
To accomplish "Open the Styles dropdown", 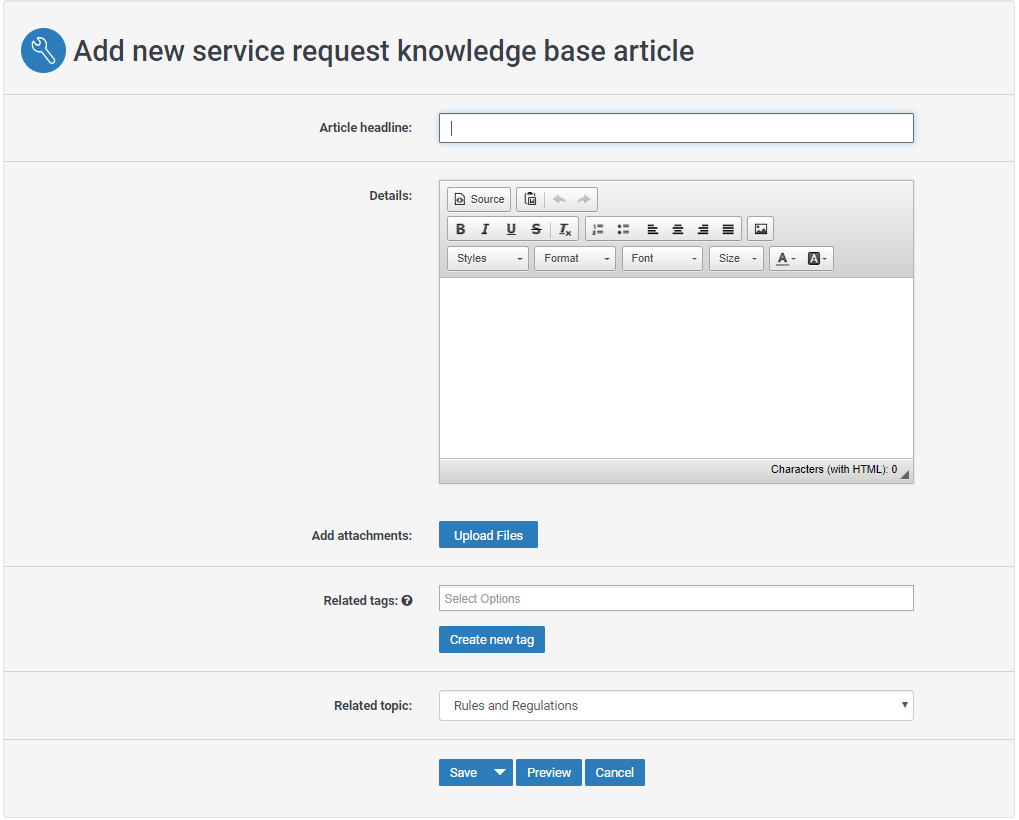I will 487,258.
